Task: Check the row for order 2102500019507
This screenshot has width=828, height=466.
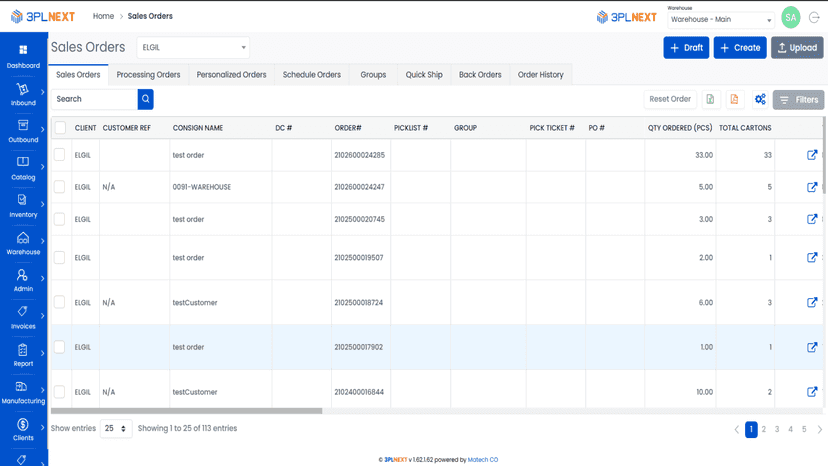Action: (60, 257)
